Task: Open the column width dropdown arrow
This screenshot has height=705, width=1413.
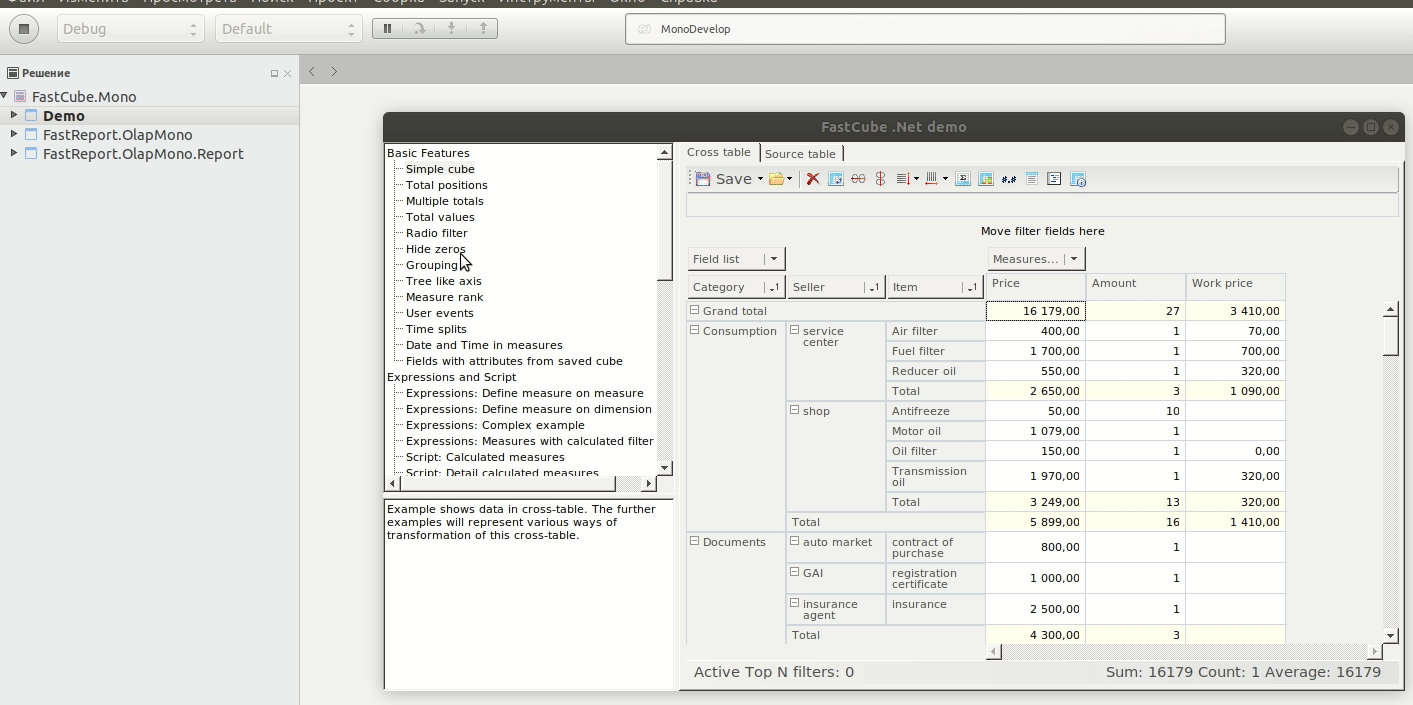Action: [x=945, y=179]
